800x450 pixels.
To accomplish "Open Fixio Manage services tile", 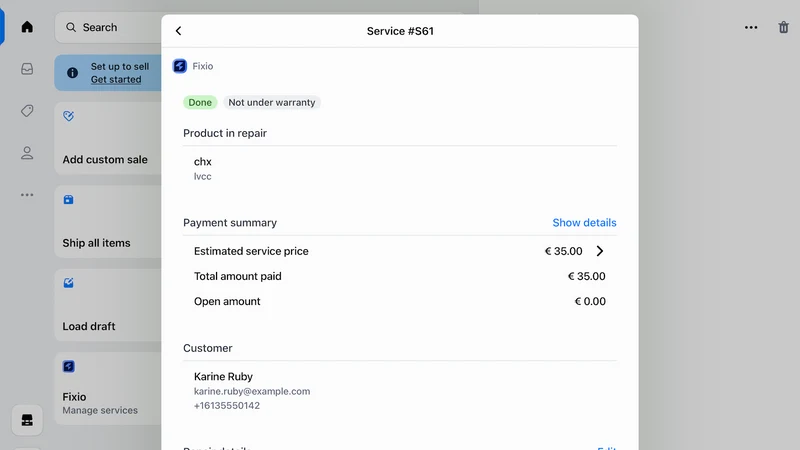I will pyautogui.click(x=108, y=388).
